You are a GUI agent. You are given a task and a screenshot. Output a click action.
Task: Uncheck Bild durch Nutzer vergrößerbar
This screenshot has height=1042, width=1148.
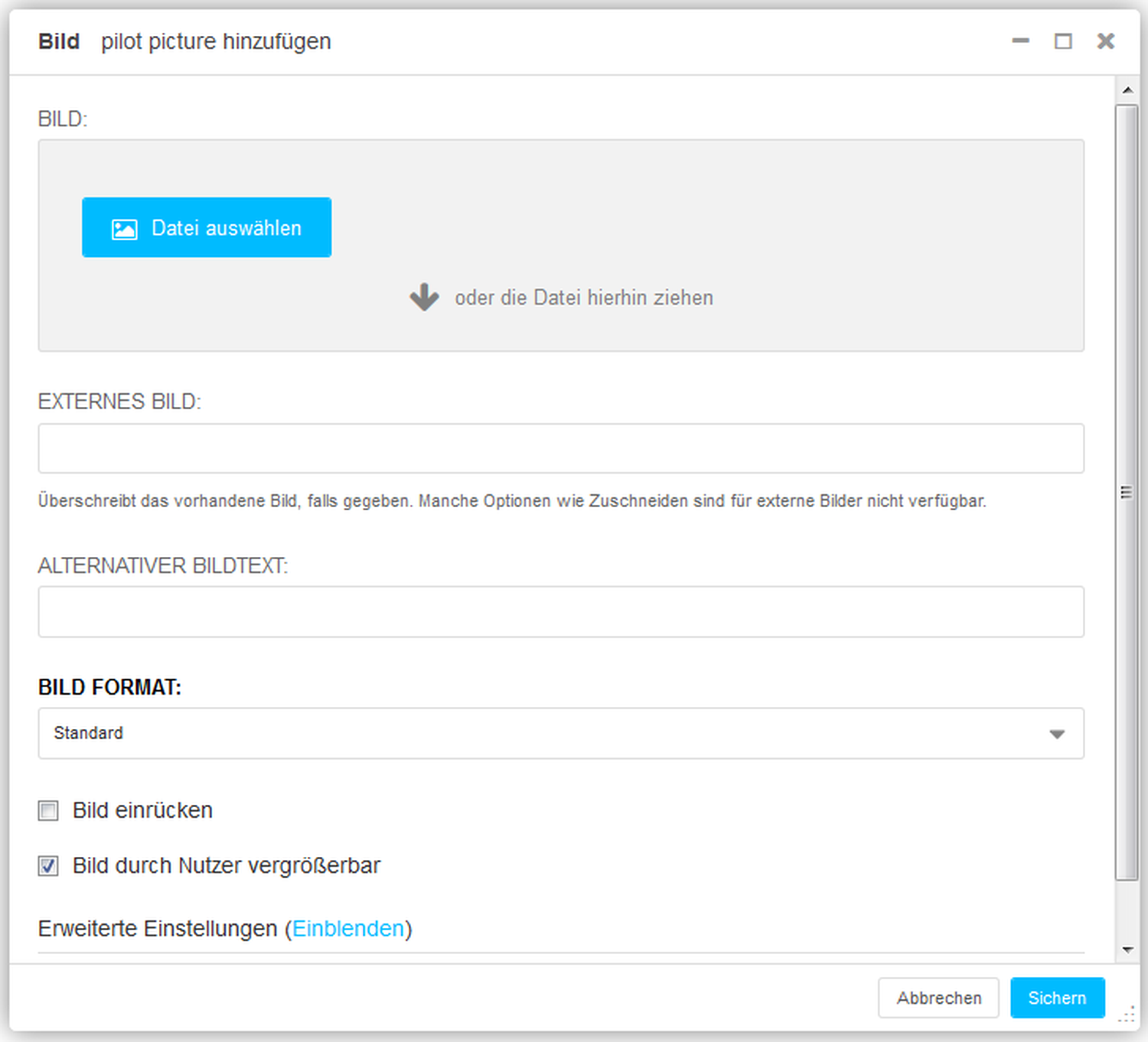[x=48, y=866]
